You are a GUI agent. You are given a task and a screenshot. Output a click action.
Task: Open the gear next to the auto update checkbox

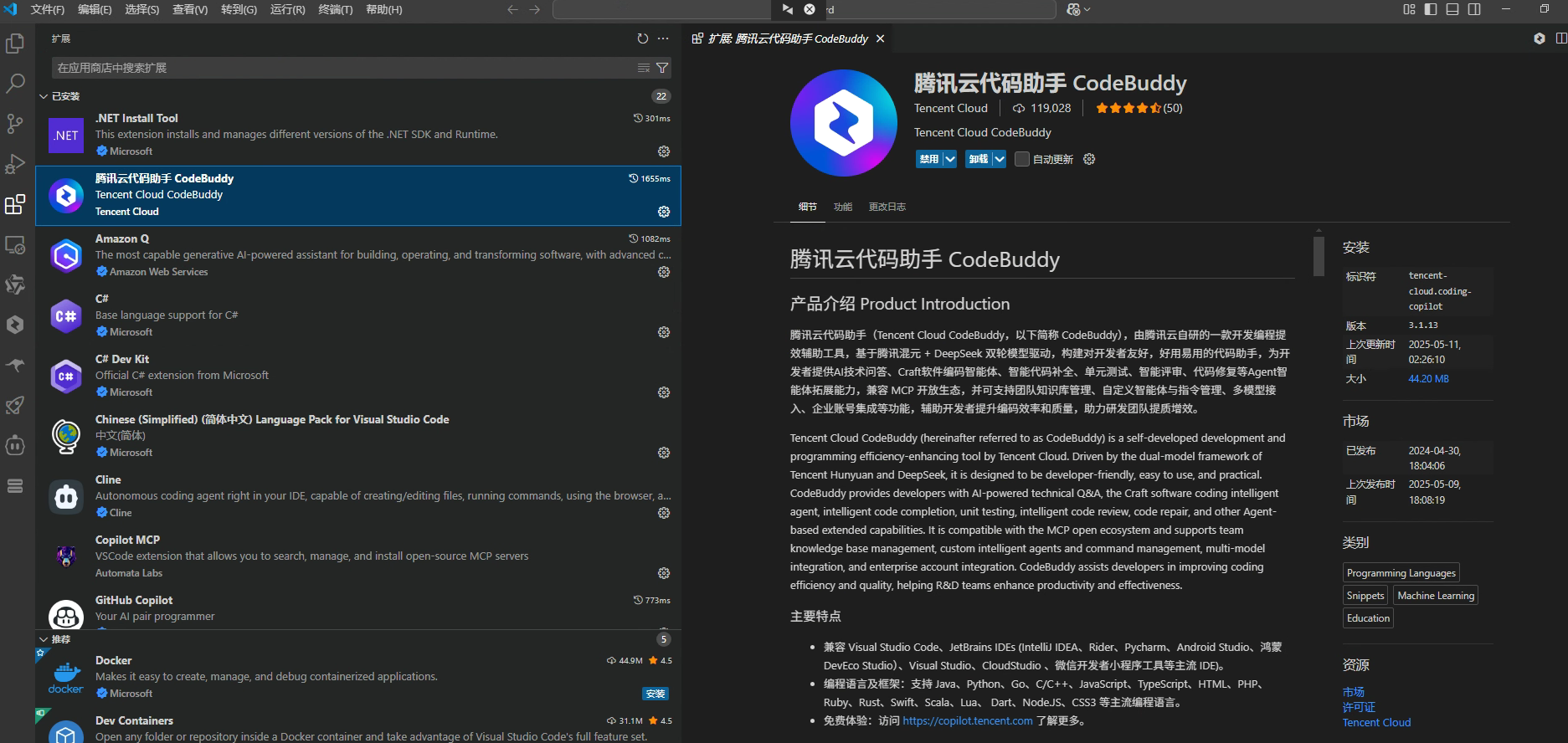1089,159
